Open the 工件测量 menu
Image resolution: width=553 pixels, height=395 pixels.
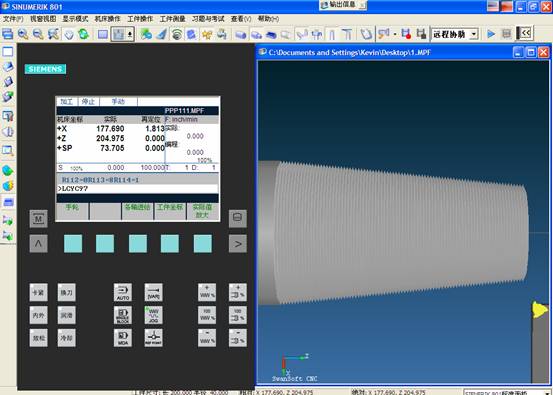pyautogui.click(x=172, y=19)
